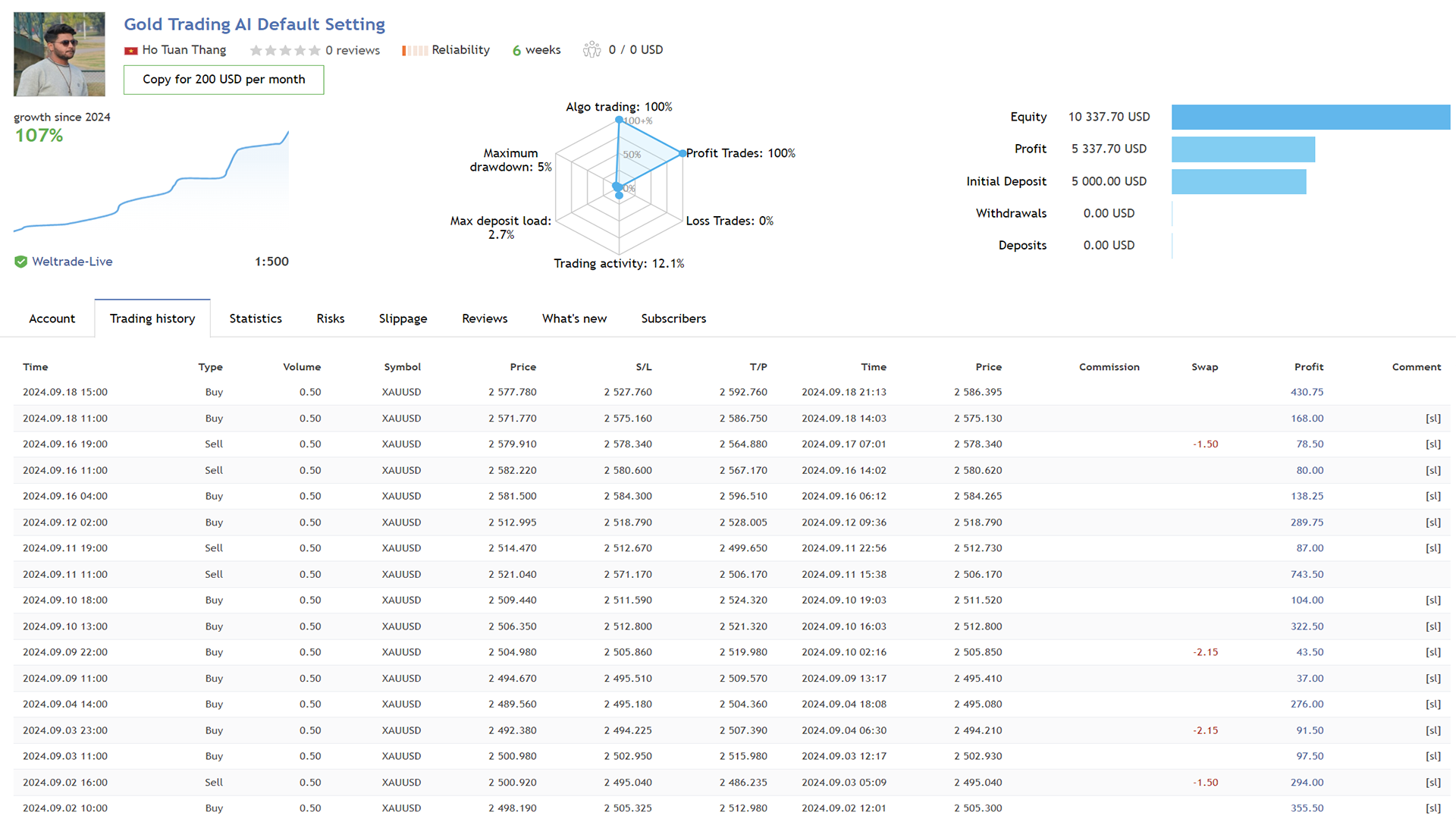Click the 2024.09.18 15:00 trade open time
This screenshot has width=1456, height=819.
pyautogui.click(x=65, y=392)
